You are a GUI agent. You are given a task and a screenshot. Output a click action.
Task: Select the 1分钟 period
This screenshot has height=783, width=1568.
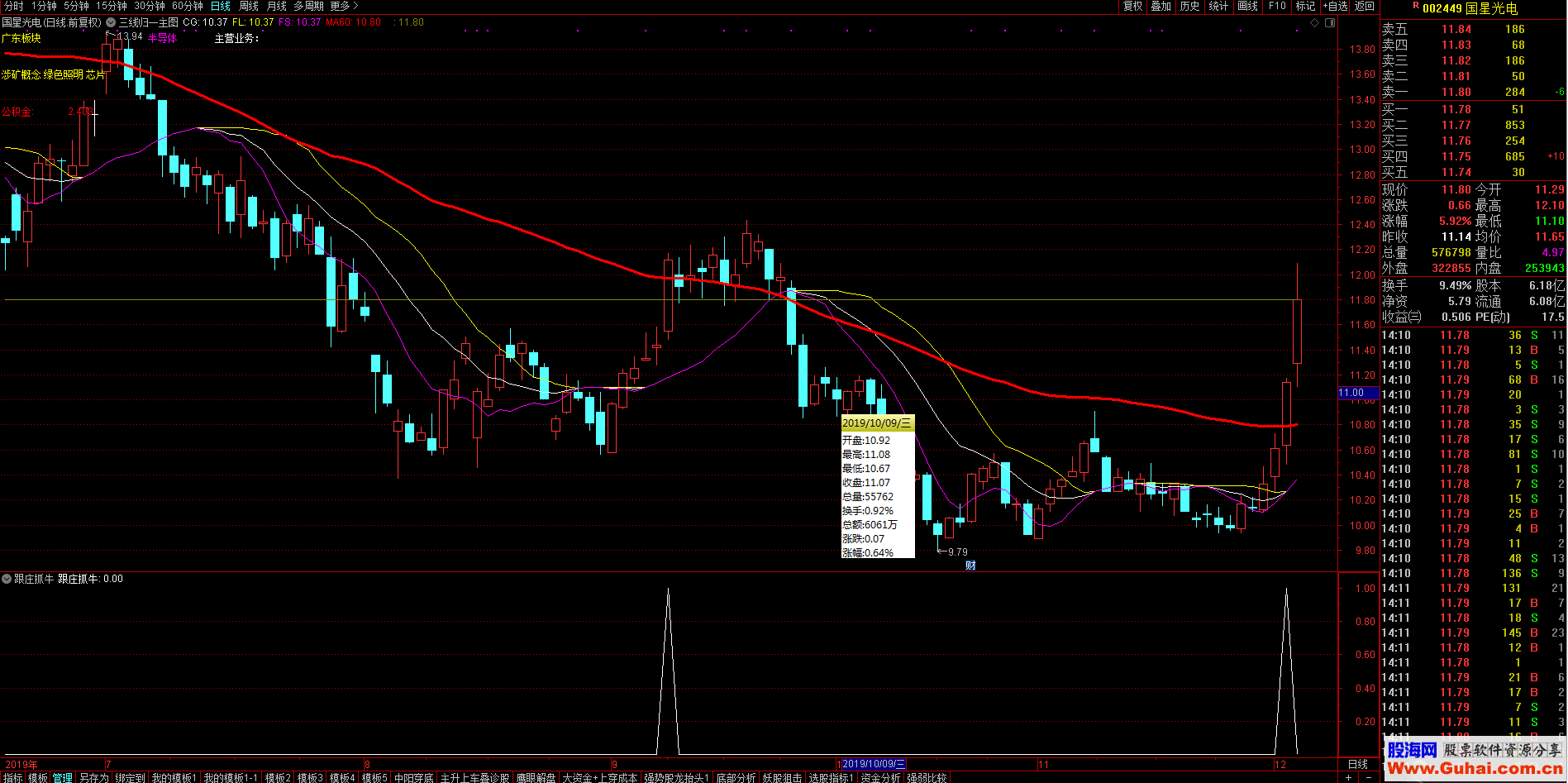(44, 6)
